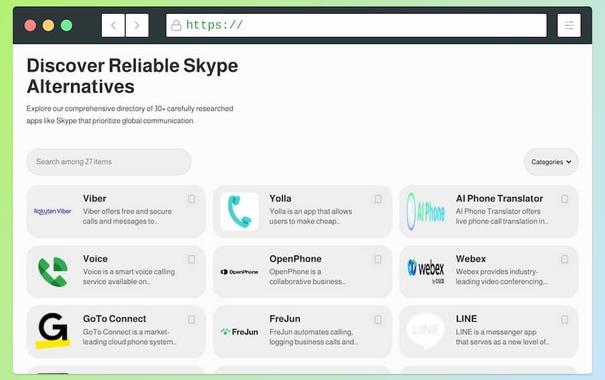Toggle bookmark on FreJun card

click(x=378, y=319)
